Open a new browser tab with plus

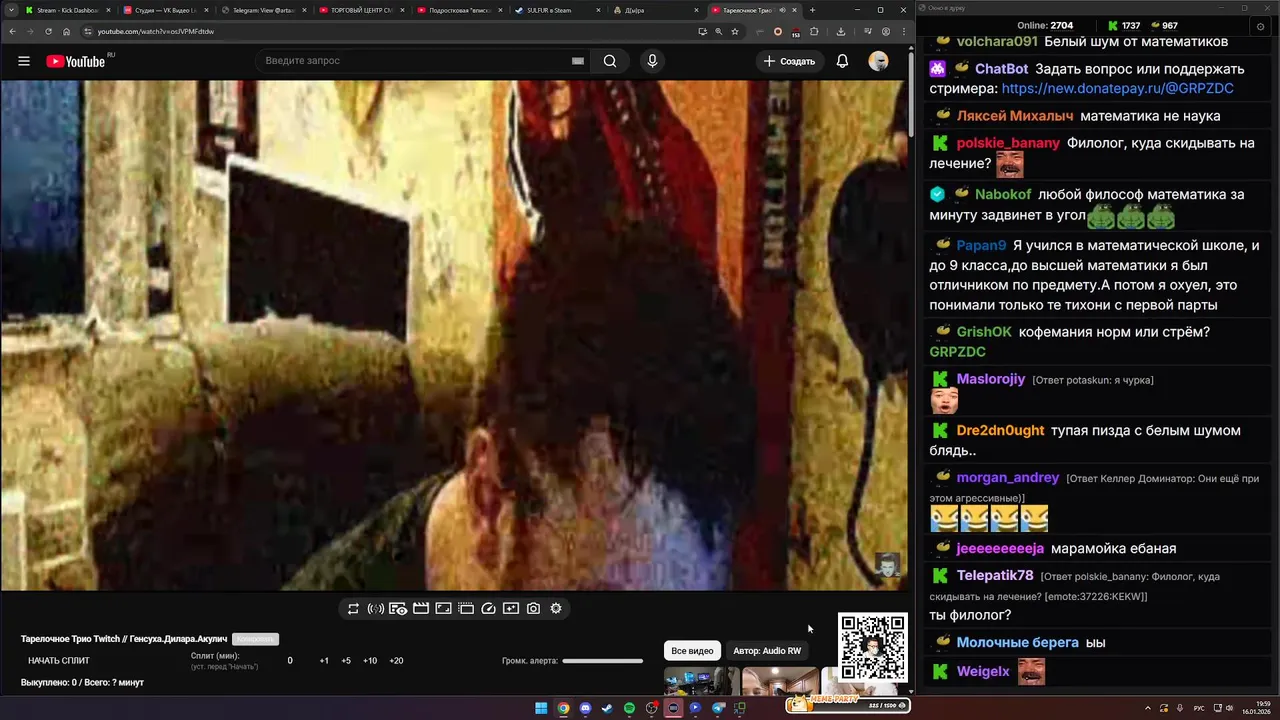(812, 10)
